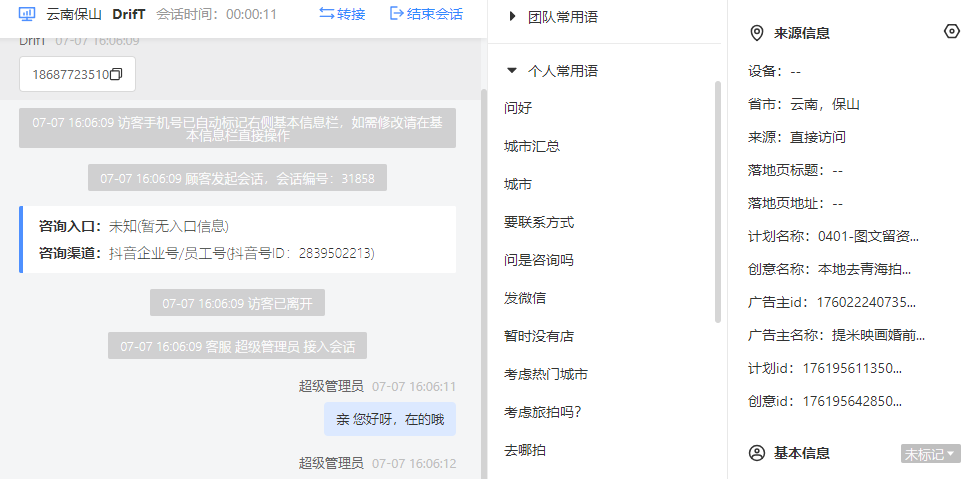Expand the 团队常用语 section

point(512,17)
